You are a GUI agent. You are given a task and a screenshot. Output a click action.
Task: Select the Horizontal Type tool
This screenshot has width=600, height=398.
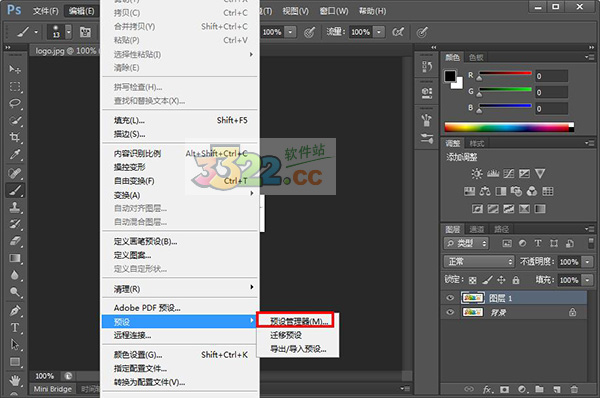[15, 328]
